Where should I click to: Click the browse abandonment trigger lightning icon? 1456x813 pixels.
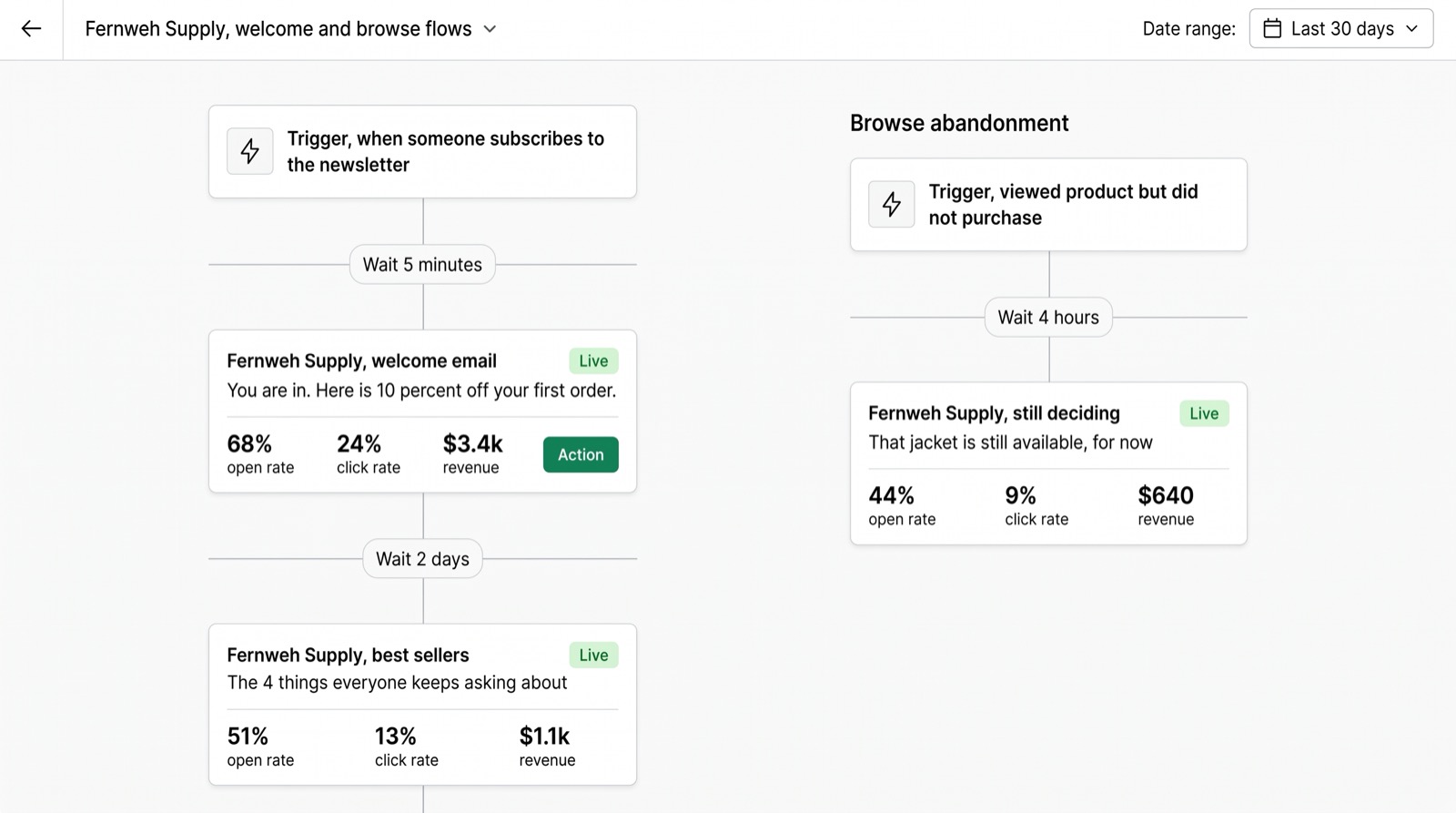[x=892, y=204]
